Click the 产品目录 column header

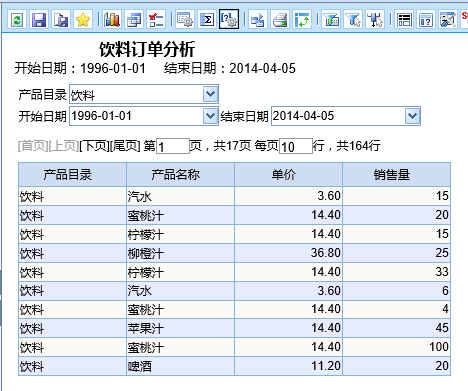(72, 174)
